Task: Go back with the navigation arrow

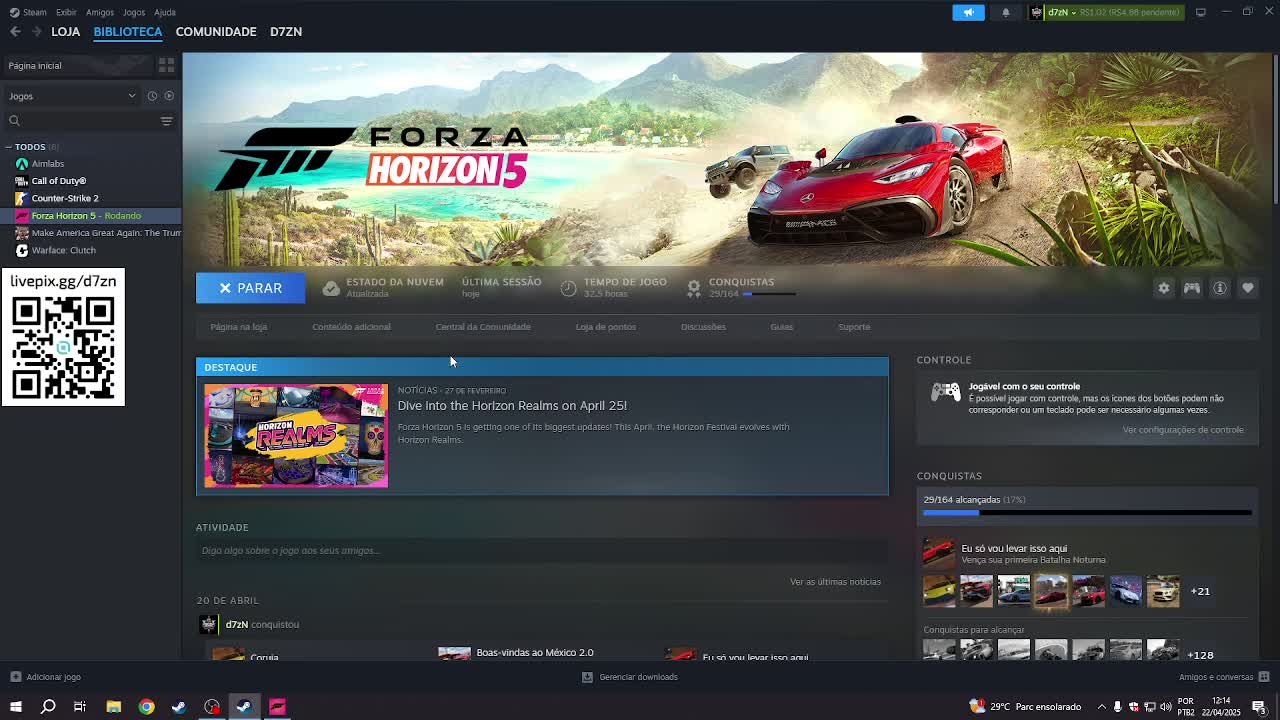Action: coord(15,32)
